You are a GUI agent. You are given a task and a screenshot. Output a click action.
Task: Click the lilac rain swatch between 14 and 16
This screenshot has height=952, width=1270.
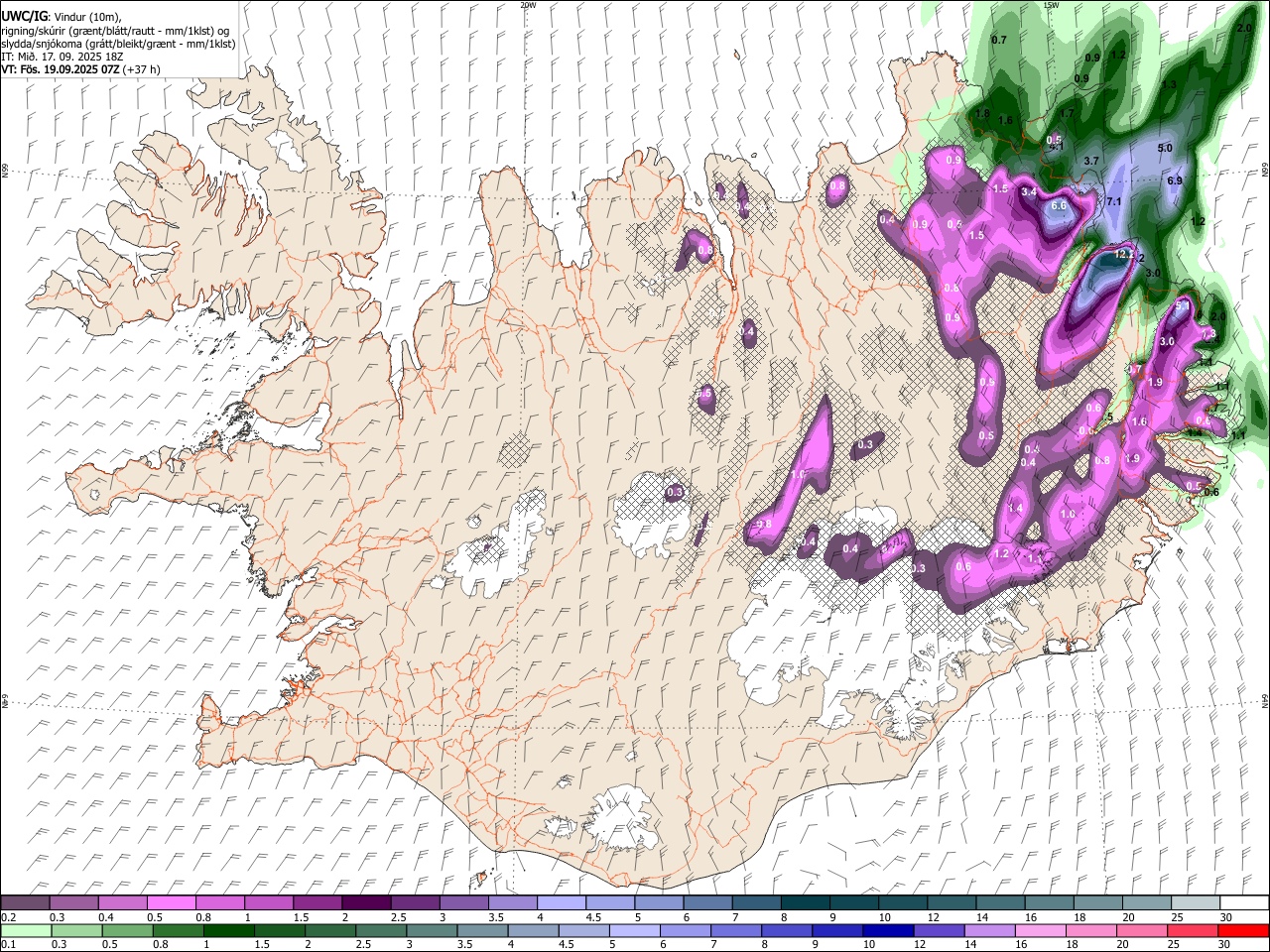[x=989, y=930]
